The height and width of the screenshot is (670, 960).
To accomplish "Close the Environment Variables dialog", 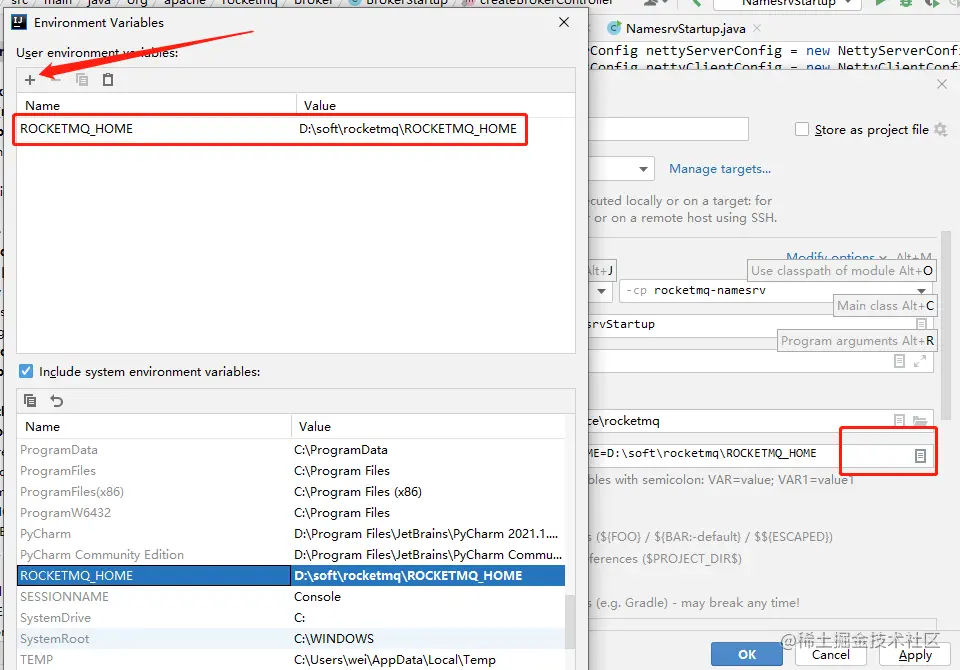I will 564,22.
